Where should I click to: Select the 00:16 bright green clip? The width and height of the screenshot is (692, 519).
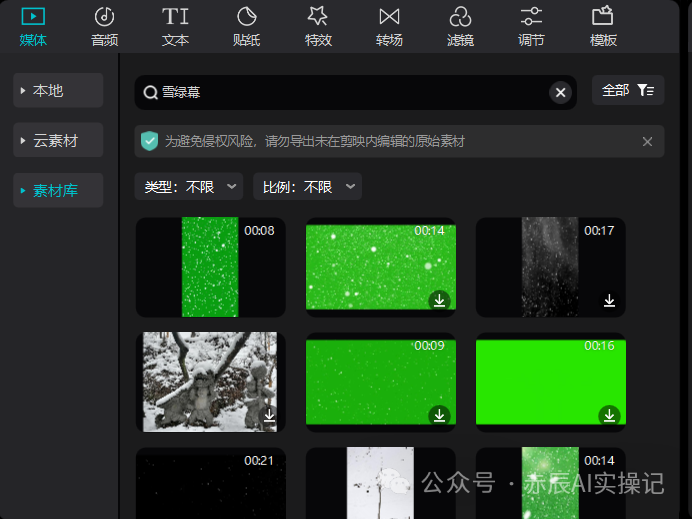tap(550, 382)
